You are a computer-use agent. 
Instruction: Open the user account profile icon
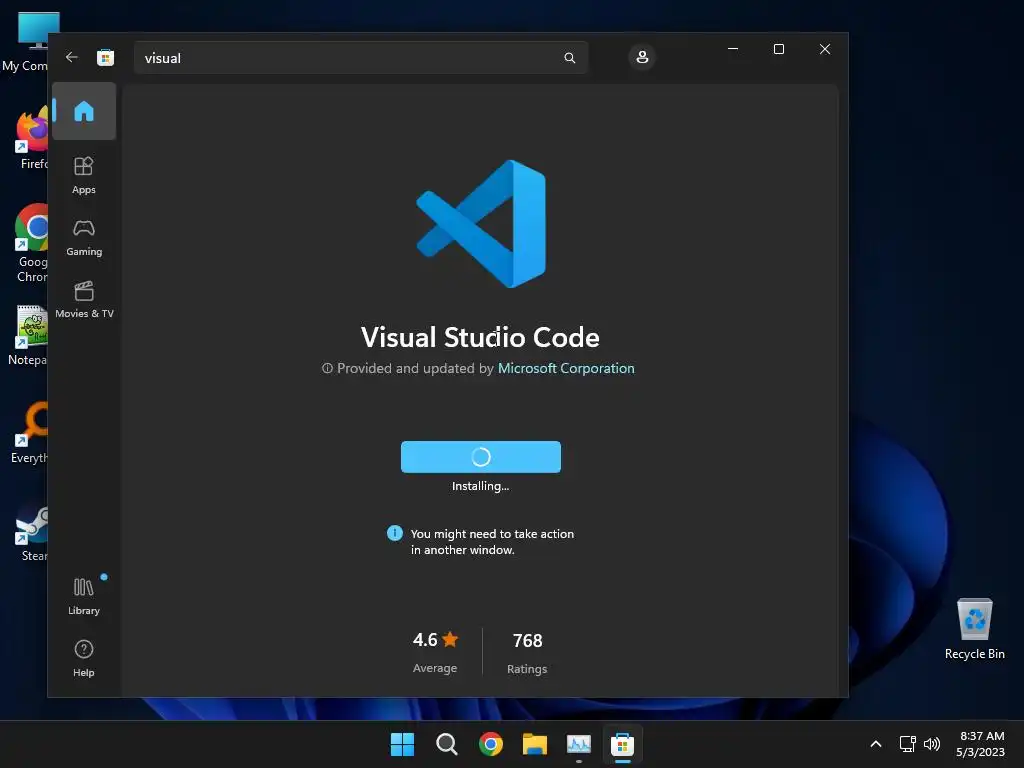click(642, 57)
